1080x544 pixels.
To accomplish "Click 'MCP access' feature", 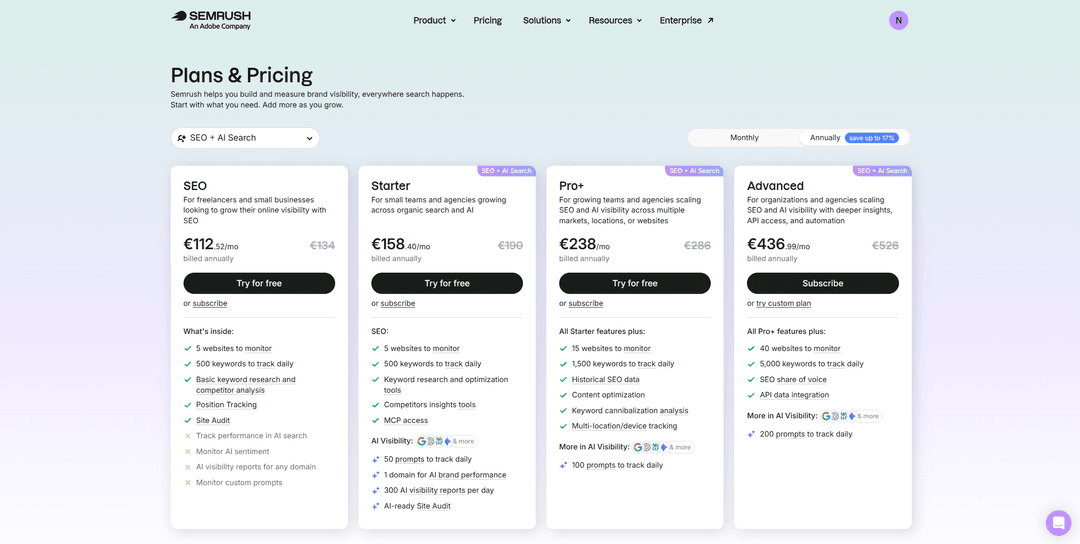I will [x=406, y=421].
